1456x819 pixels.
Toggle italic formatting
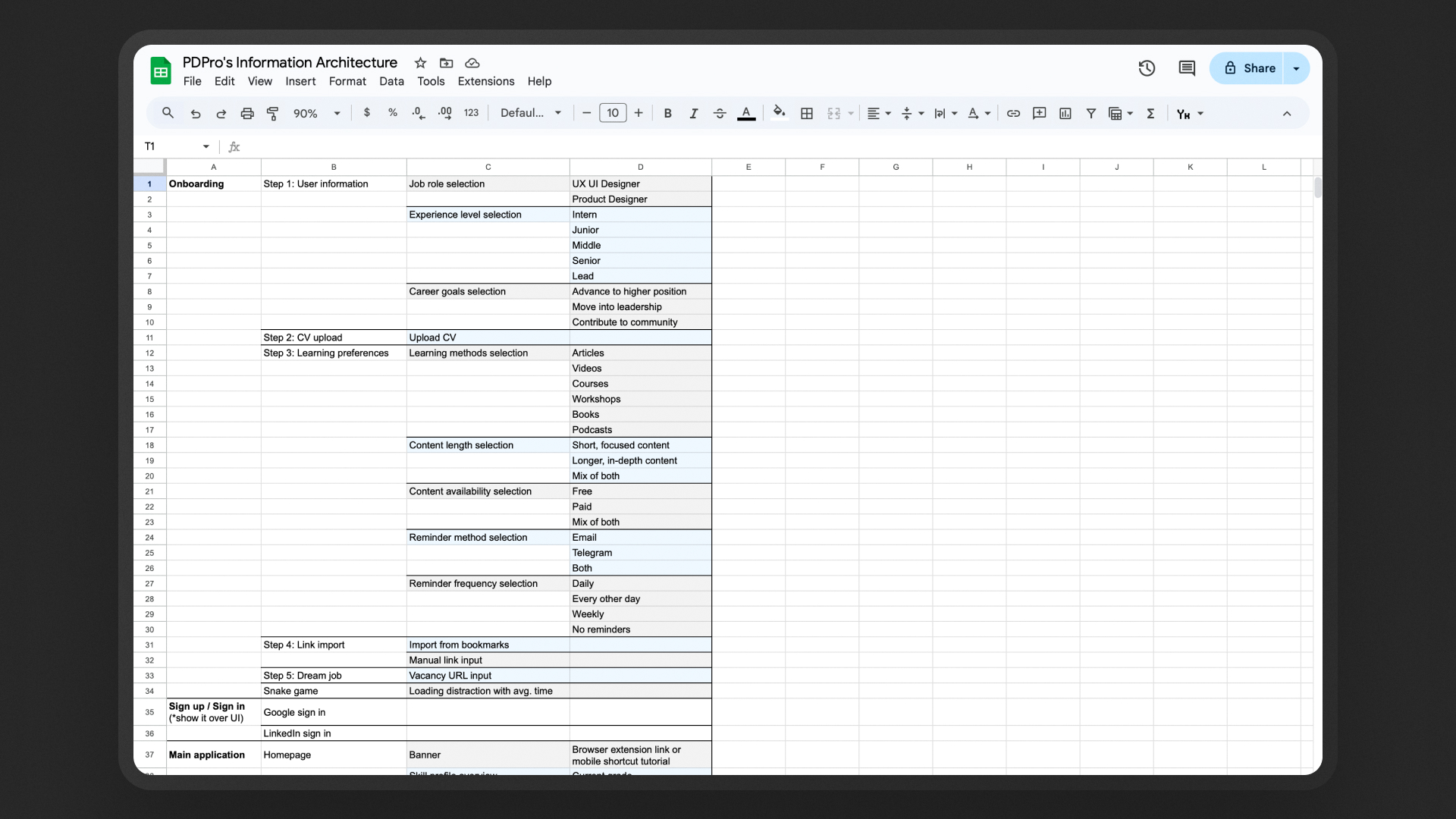pos(693,114)
